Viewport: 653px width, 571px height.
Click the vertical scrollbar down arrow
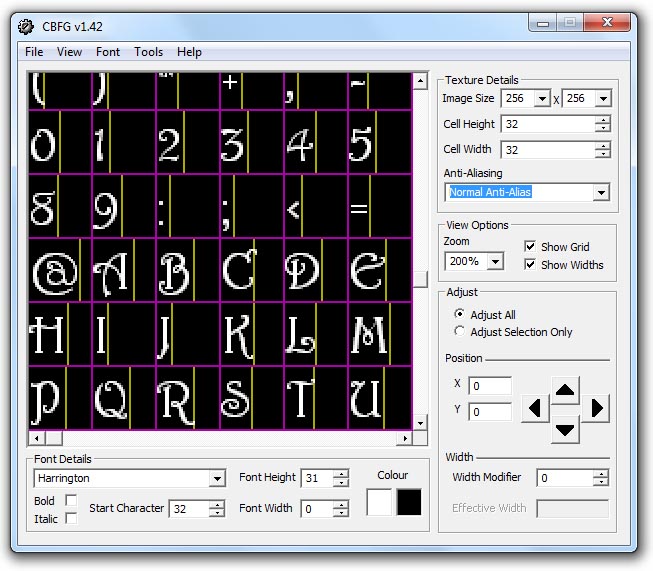[x=420, y=423]
